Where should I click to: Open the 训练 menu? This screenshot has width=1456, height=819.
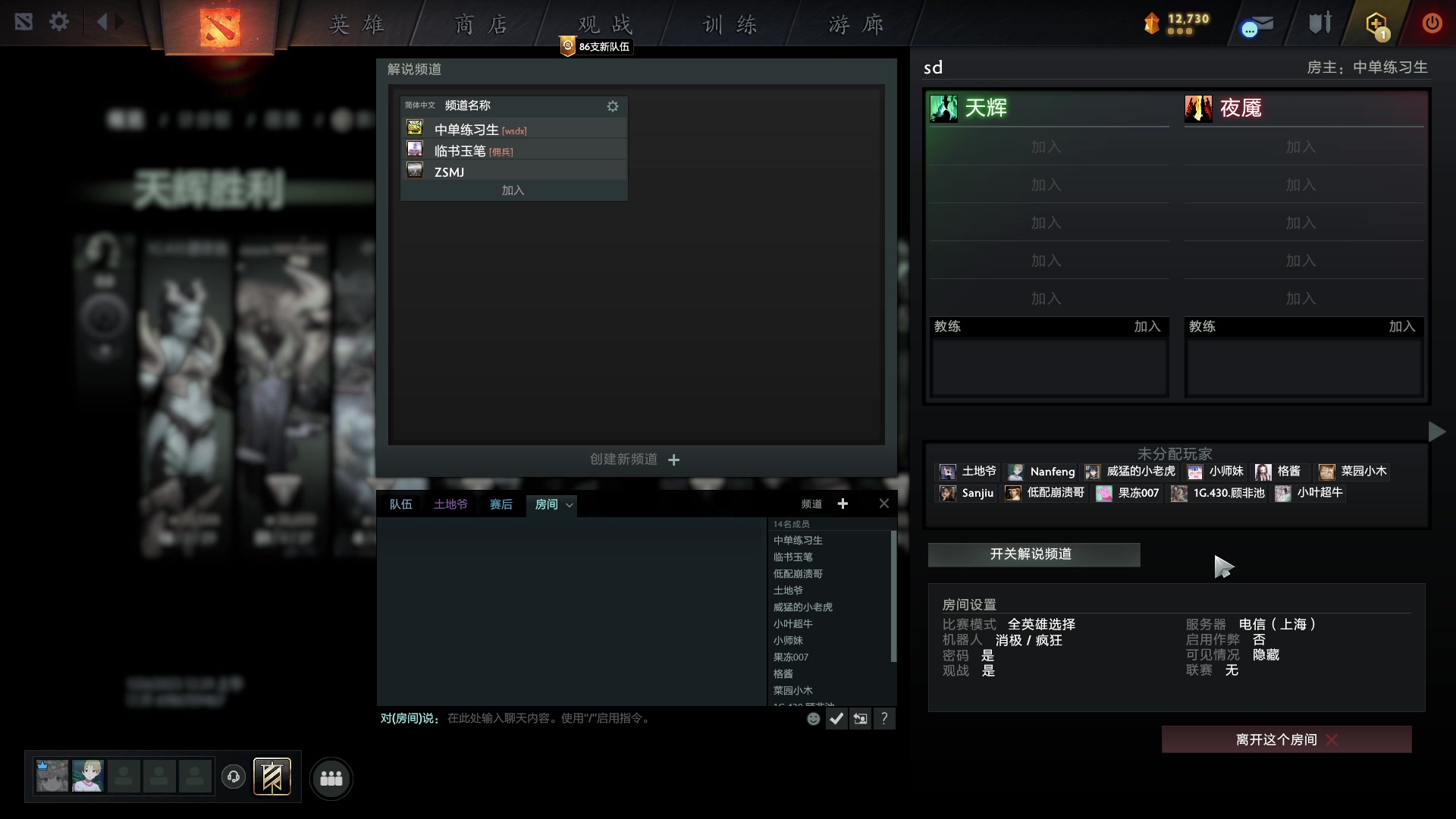click(730, 24)
